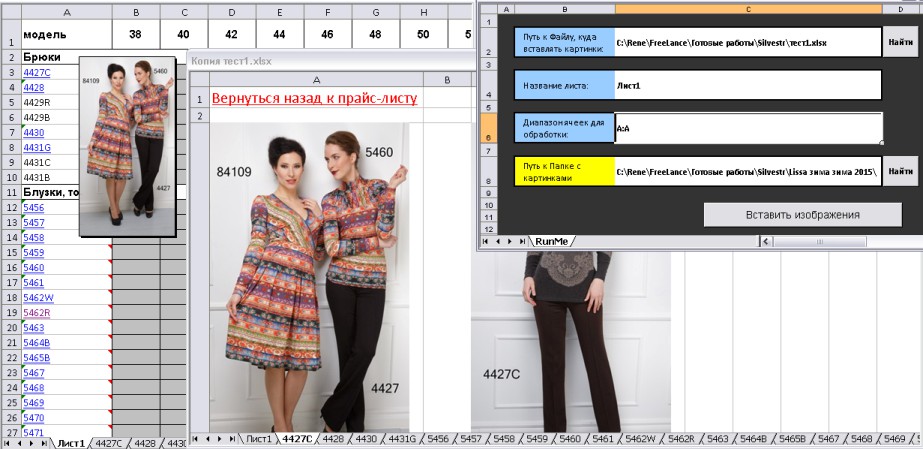Open model link 5470 in column A
Image resolution: width=923 pixels, height=449 pixels.
[34, 418]
